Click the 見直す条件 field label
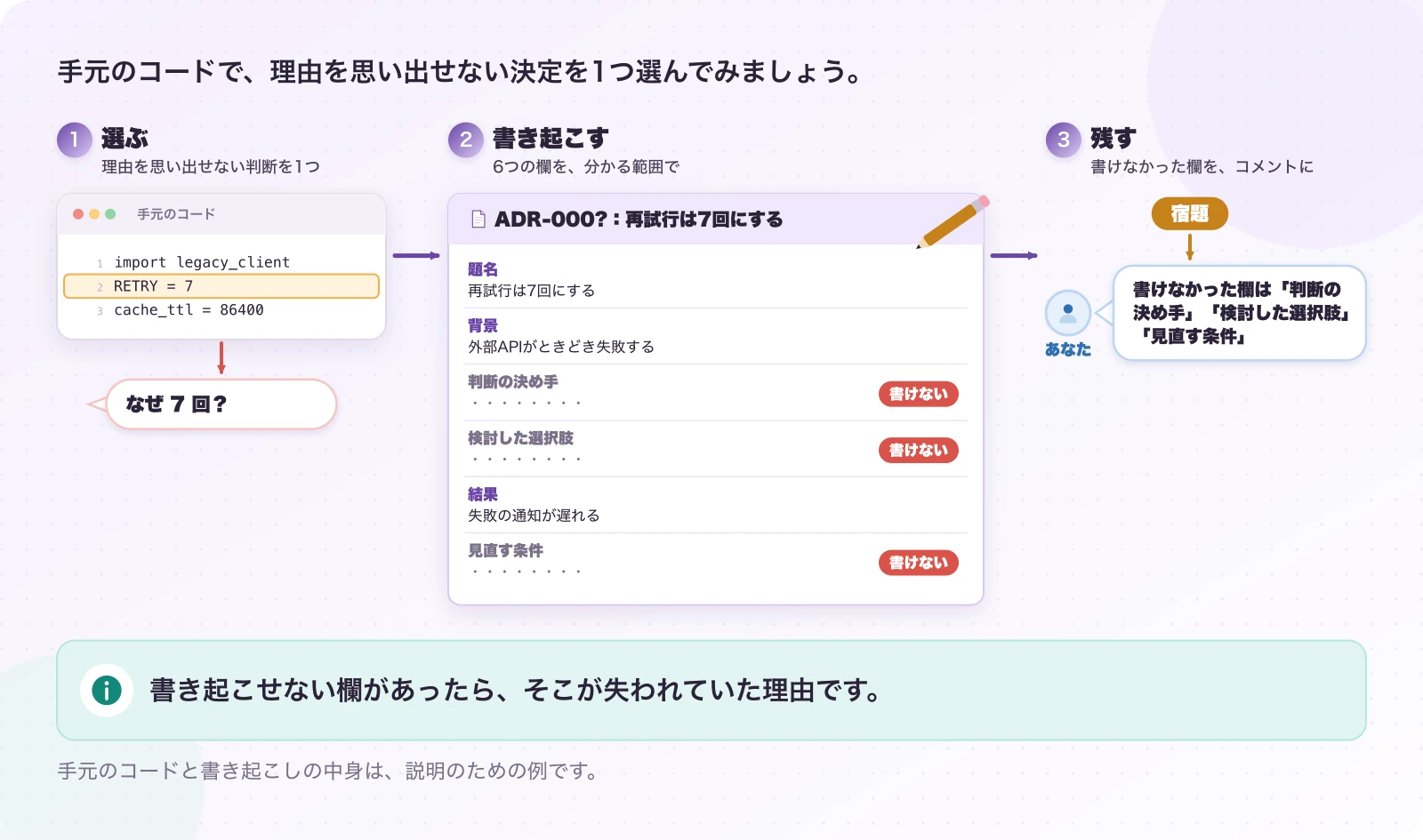The image size is (1423, 840). tap(505, 550)
